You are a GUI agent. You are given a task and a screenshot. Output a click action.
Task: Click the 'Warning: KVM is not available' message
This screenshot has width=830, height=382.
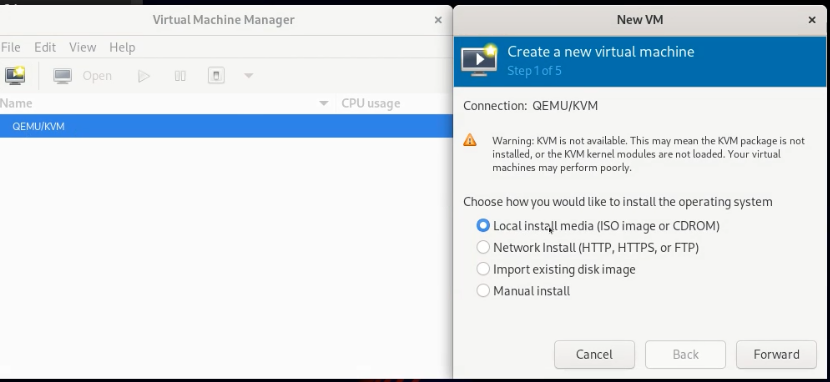click(648, 154)
